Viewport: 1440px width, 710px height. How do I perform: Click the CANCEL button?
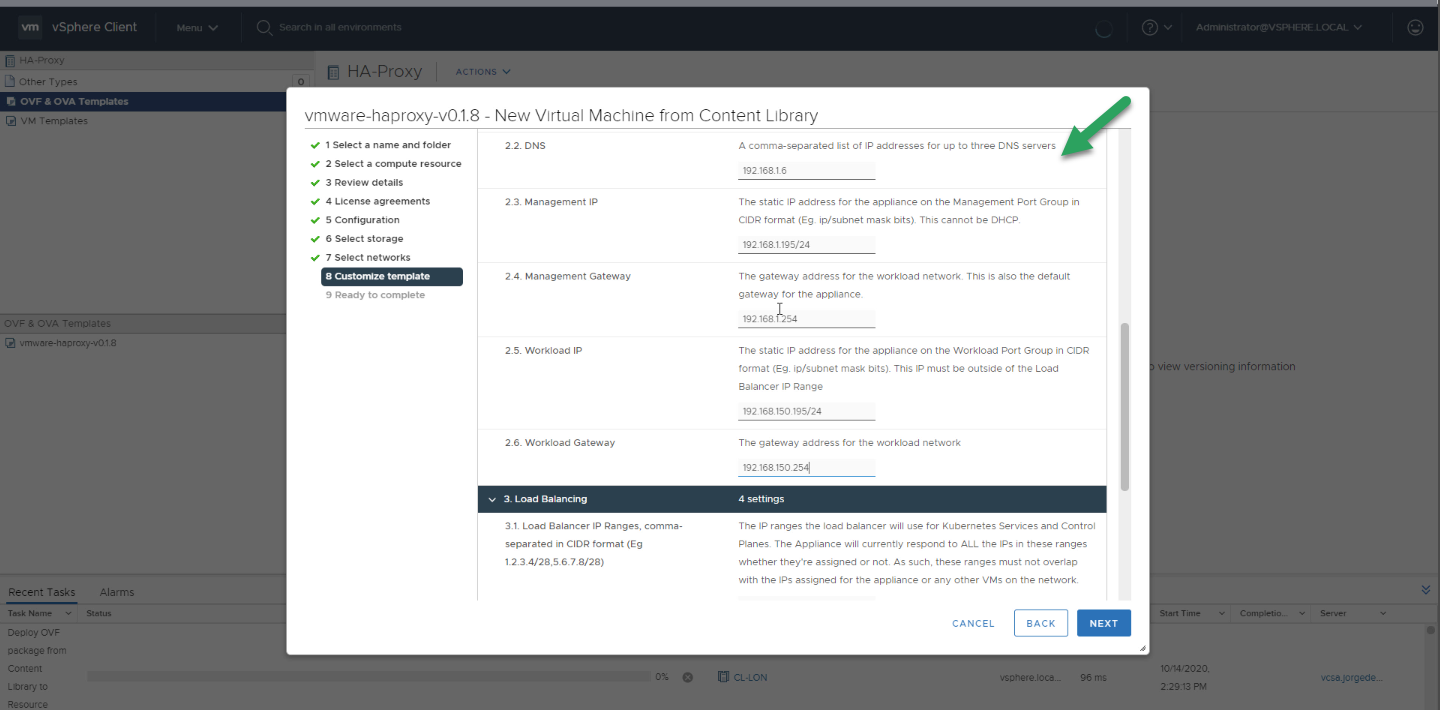(973, 623)
